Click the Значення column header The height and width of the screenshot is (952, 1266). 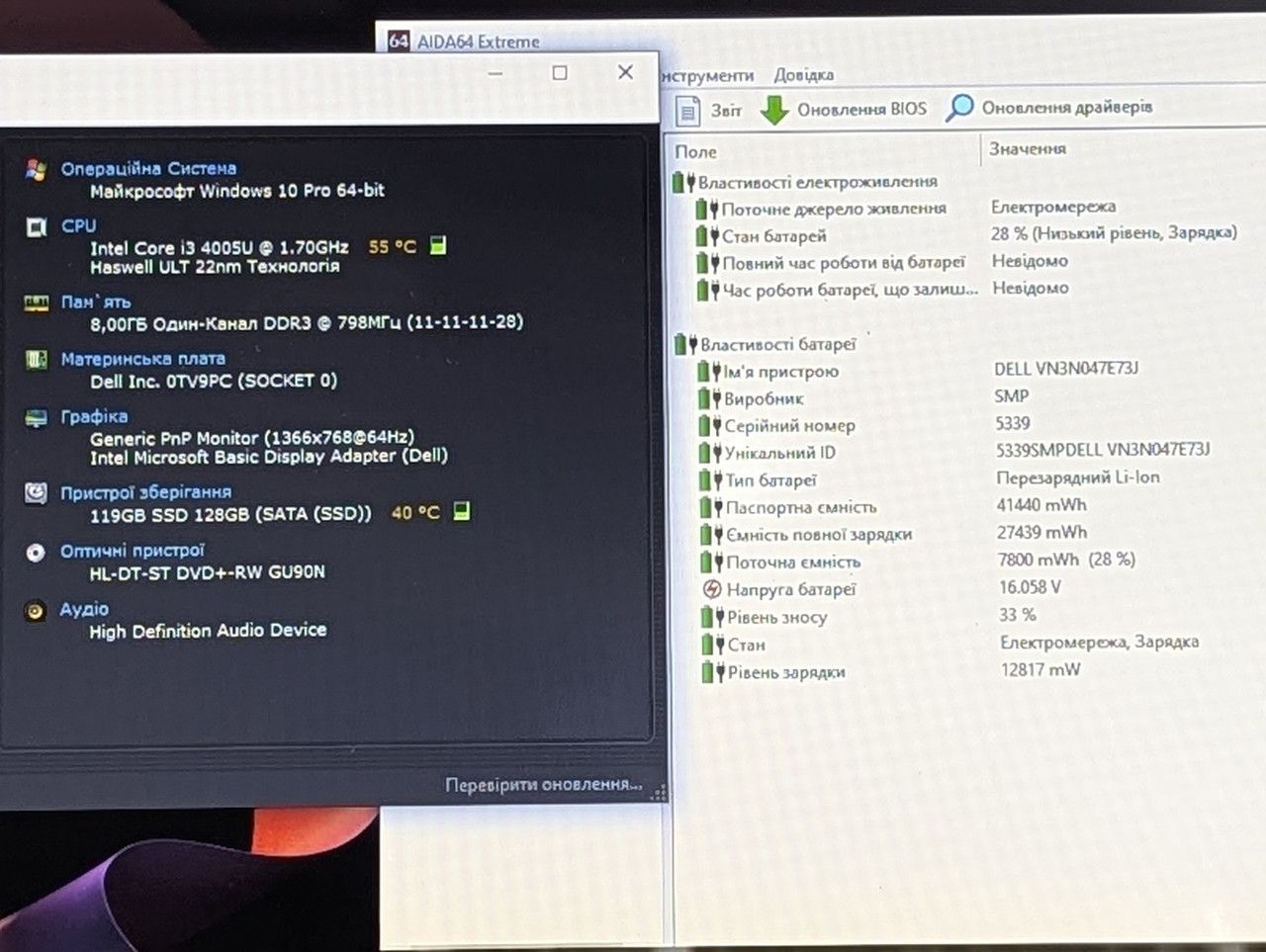[1028, 148]
